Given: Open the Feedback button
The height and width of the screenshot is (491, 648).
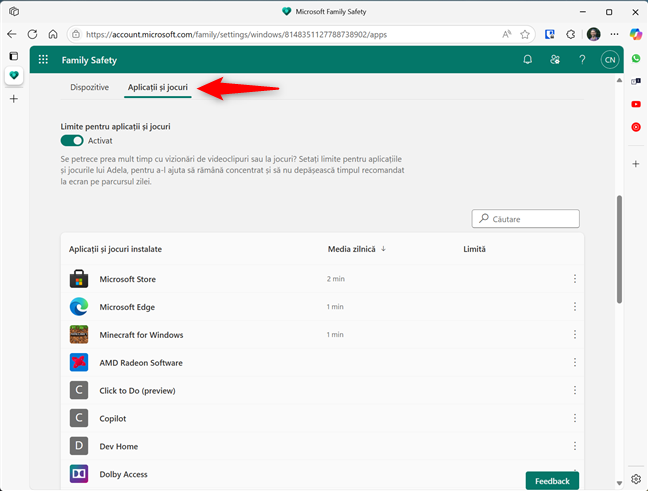Looking at the screenshot, I should click(552, 481).
